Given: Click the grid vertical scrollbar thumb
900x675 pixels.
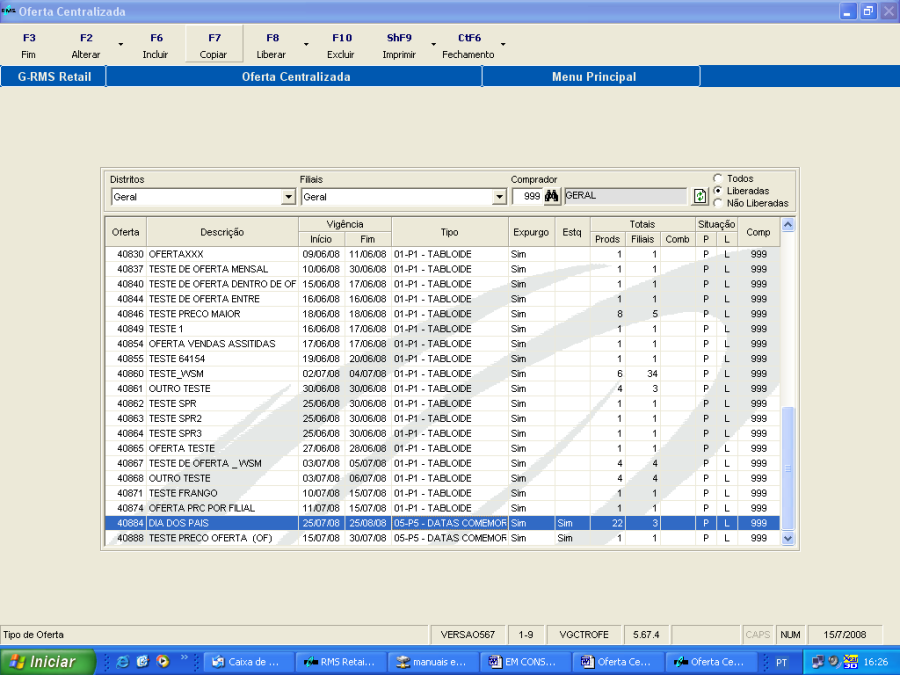Looking at the screenshot, I should 788,467.
